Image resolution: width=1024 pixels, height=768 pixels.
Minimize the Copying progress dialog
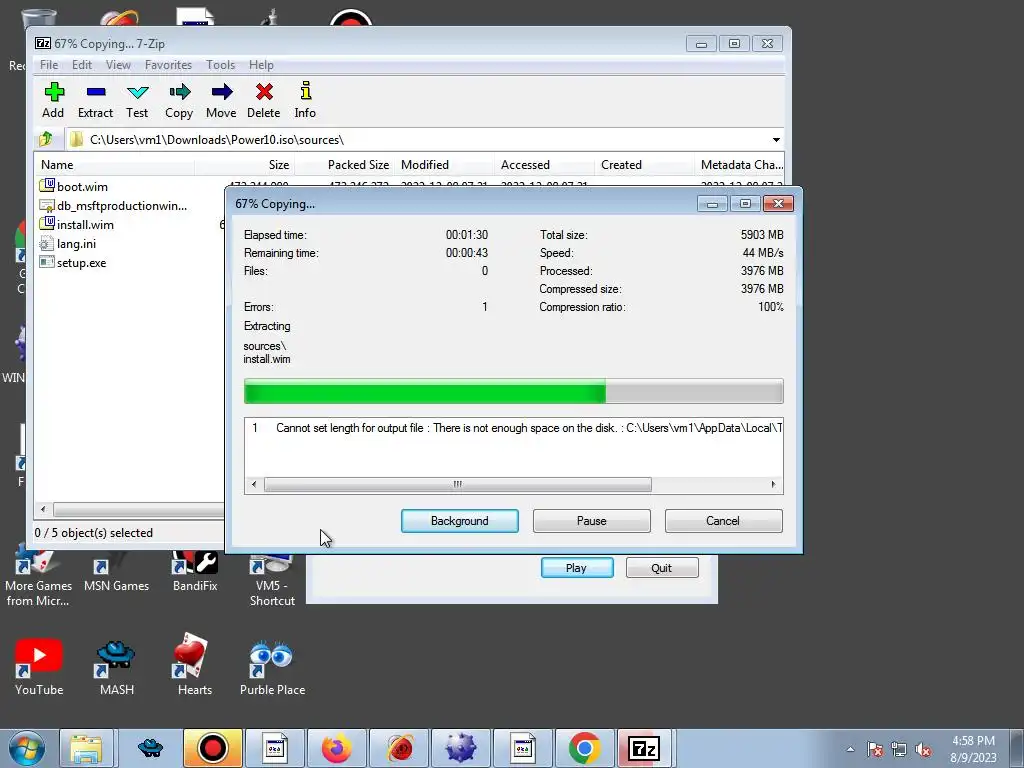tap(712, 204)
